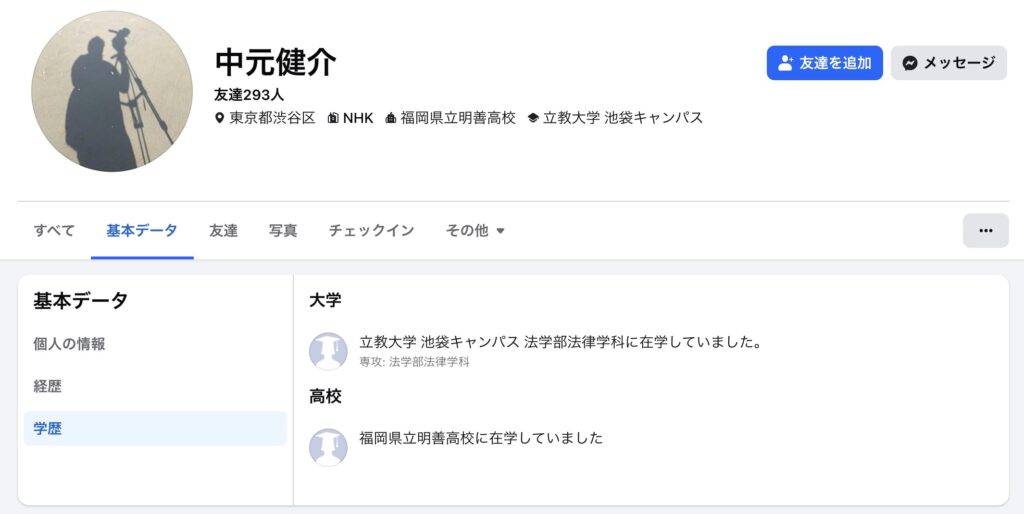The height and width of the screenshot is (514, 1024).
Task: Switch to the すべて tab
Action: [x=54, y=231]
